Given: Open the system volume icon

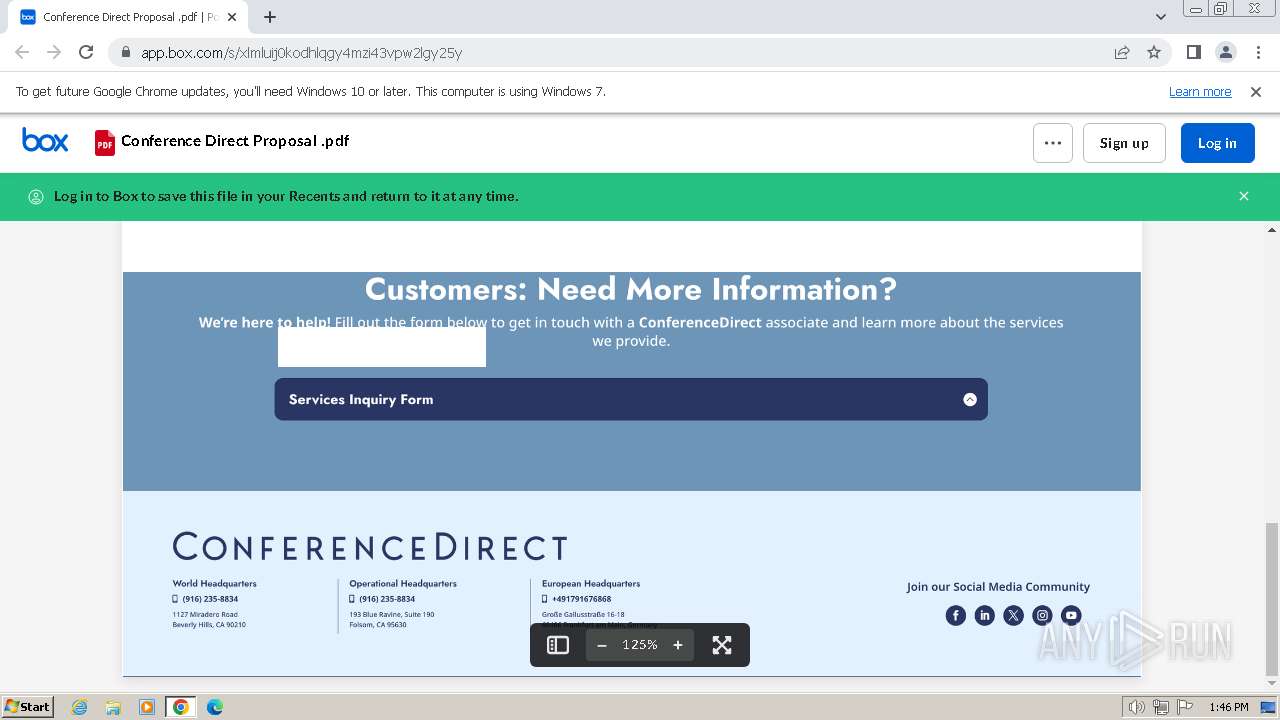Looking at the screenshot, I should pyautogui.click(x=1137, y=707).
